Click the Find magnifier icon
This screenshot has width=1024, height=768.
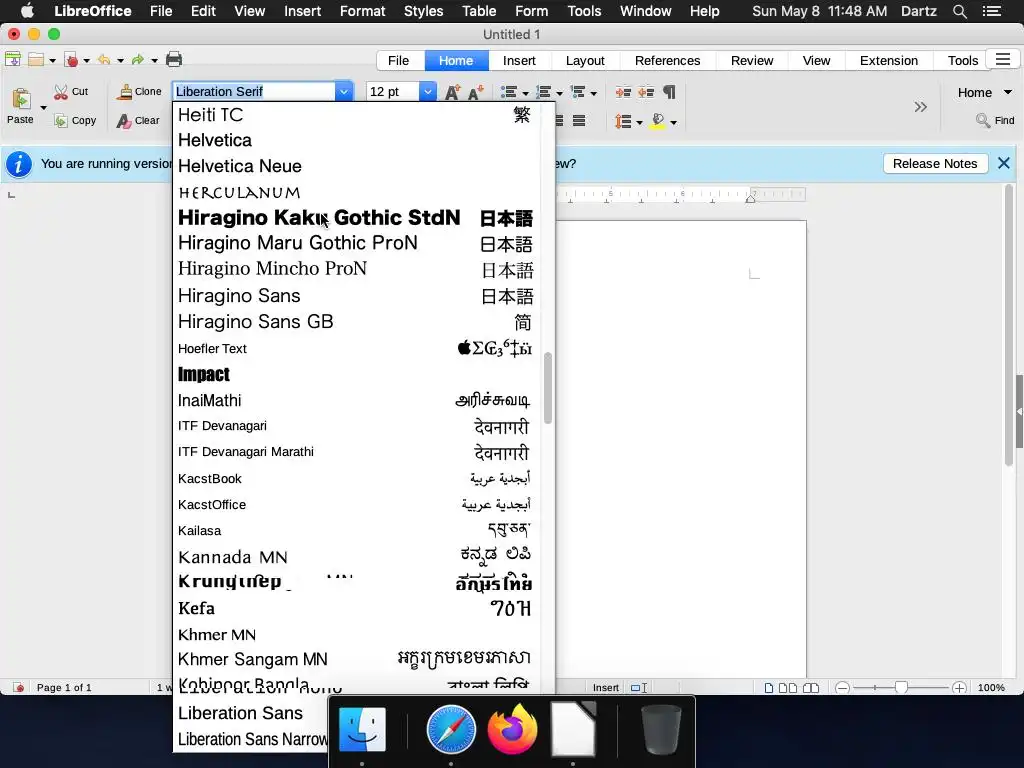click(x=983, y=120)
